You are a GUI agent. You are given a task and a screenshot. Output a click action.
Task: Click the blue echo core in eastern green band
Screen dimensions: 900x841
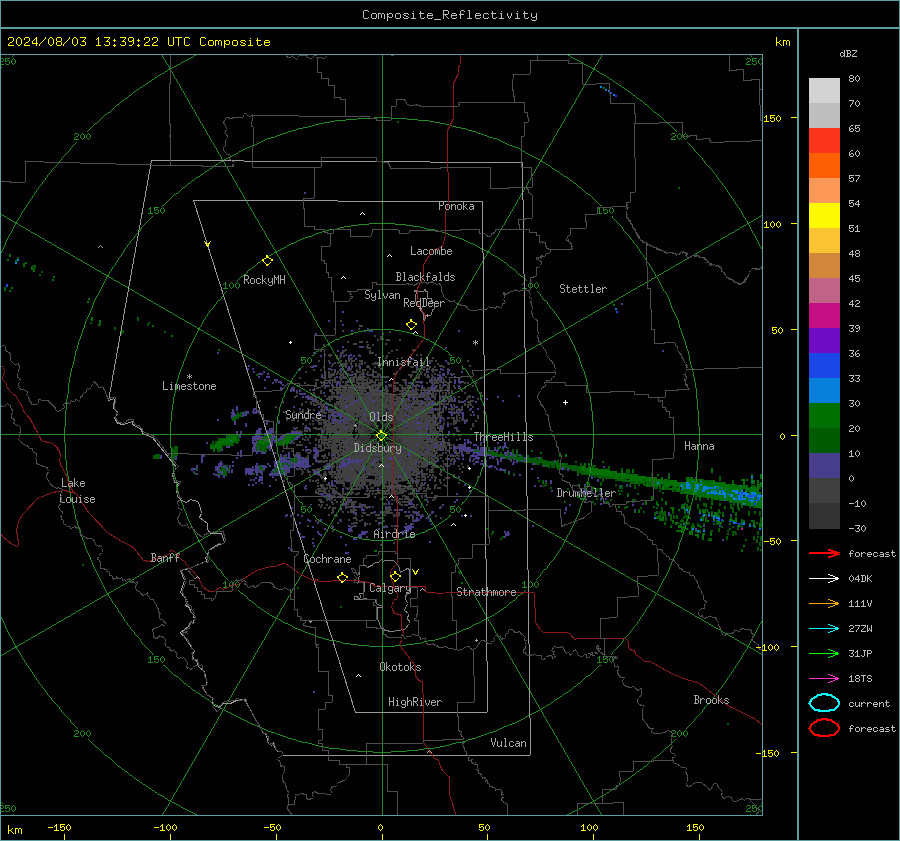click(720, 491)
